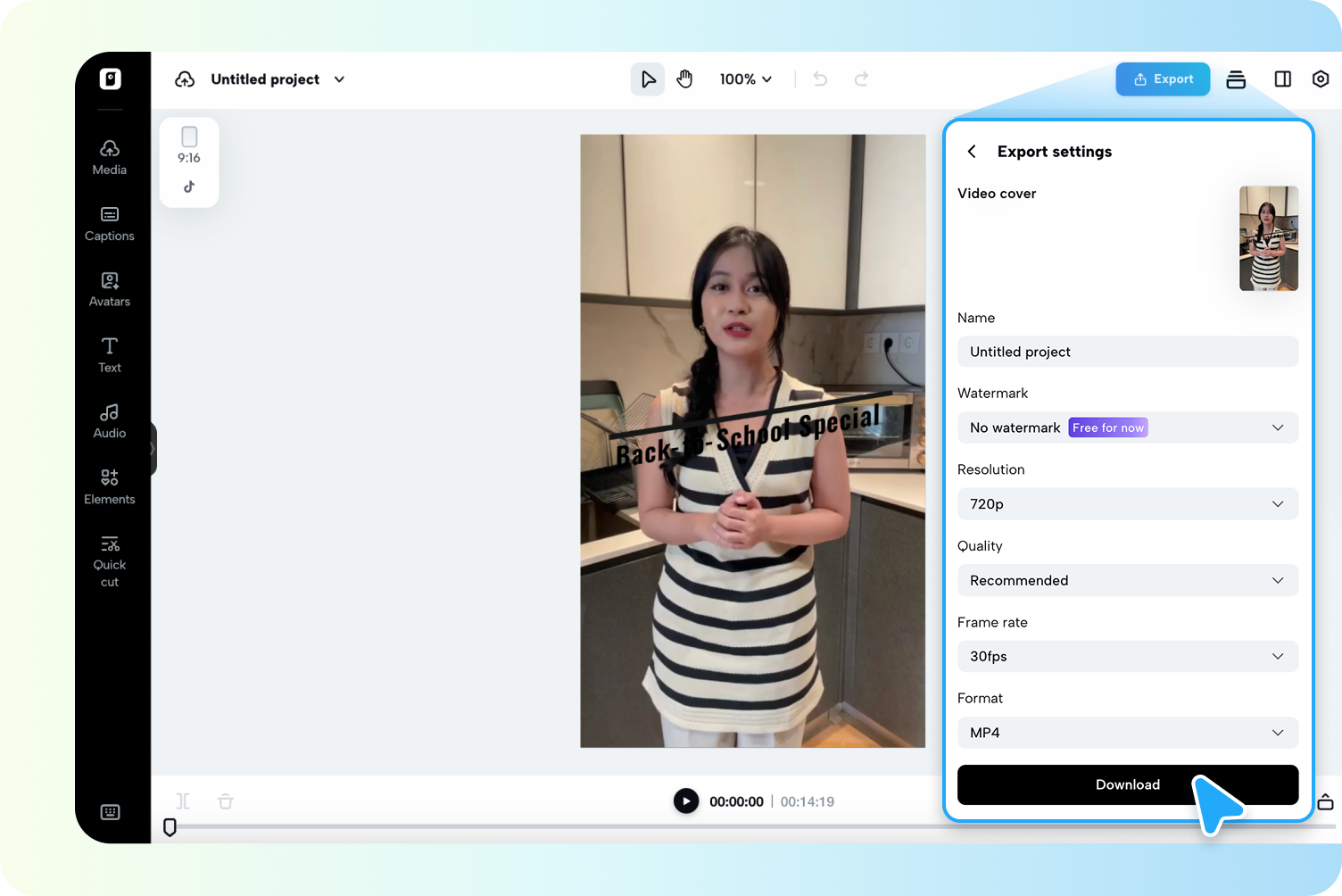Expand the Untitled project name dropdown

339,79
